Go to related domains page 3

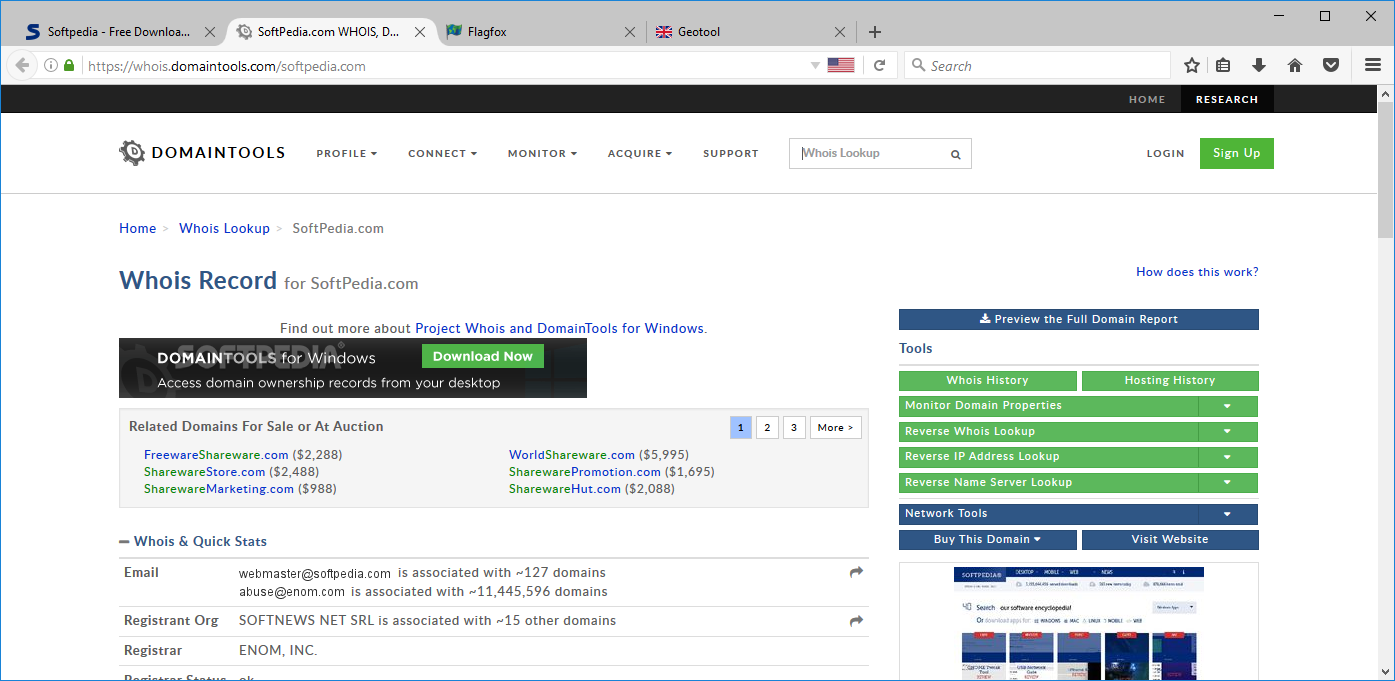pyautogui.click(x=794, y=428)
